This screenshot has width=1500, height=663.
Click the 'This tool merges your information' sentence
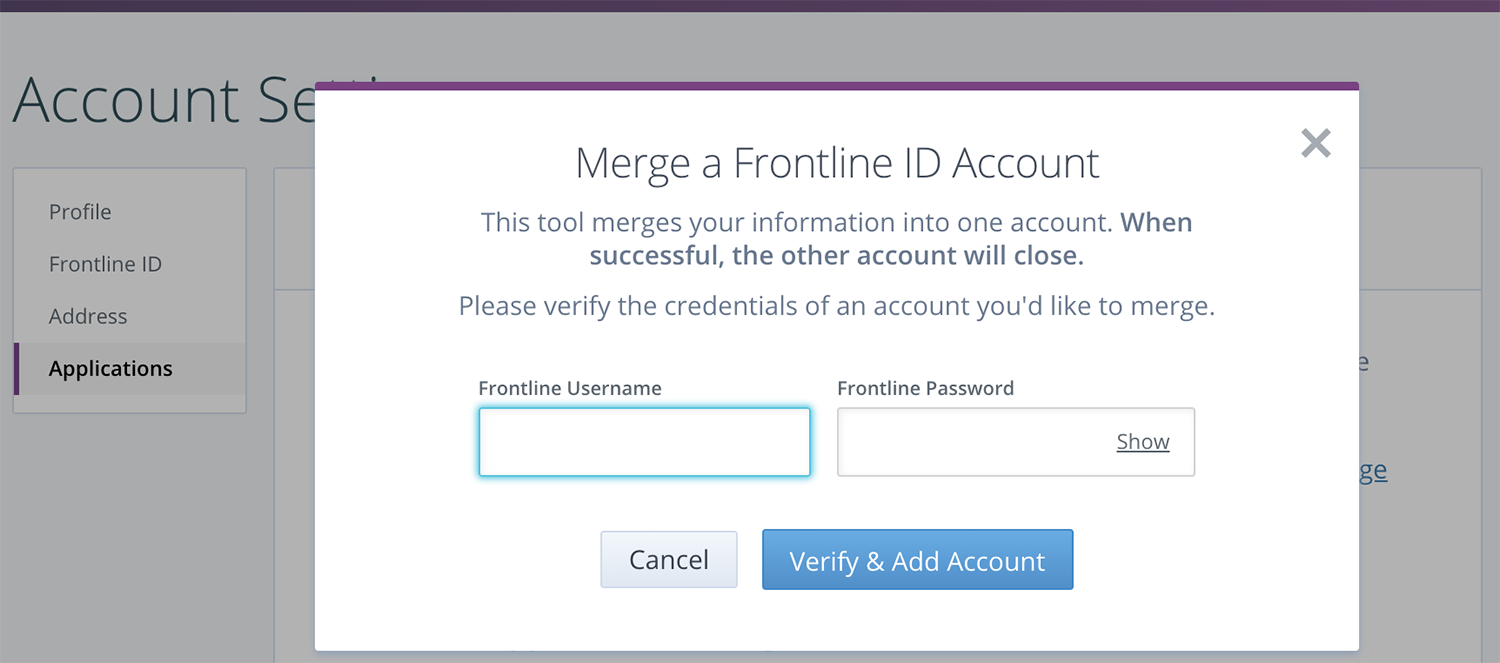(x=797, y=222)
